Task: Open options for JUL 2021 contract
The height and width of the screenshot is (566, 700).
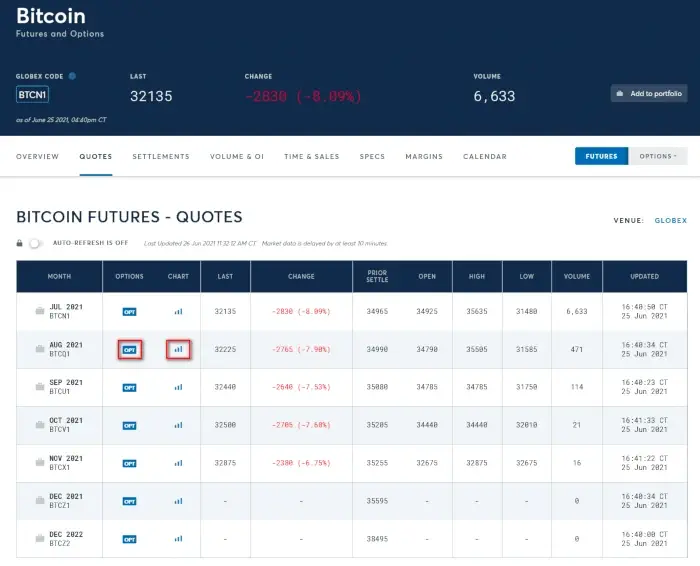Action: coord(129,312)
